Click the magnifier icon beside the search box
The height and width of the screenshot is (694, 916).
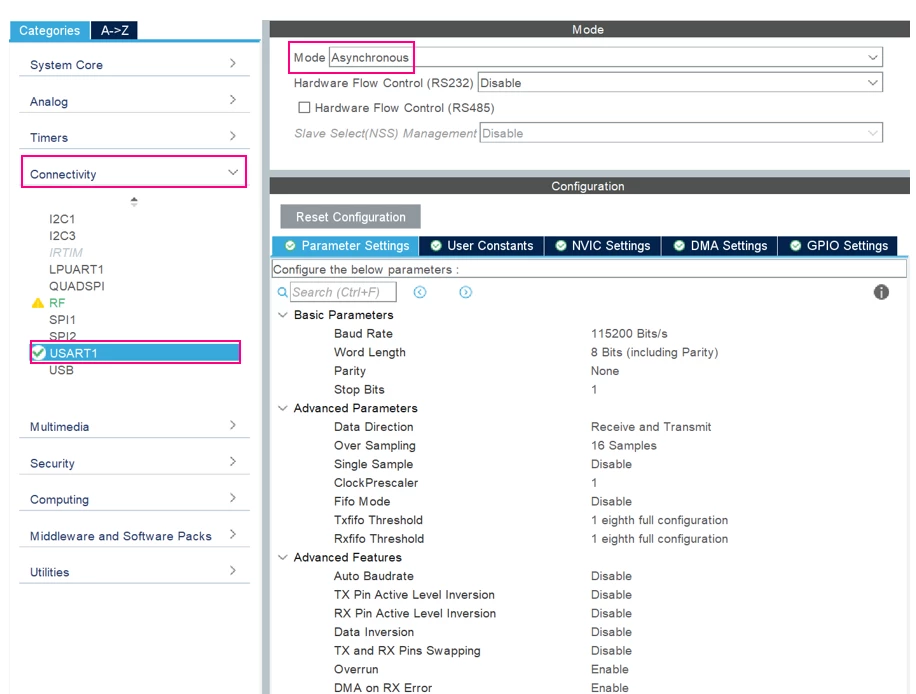[x=282, y=292]
